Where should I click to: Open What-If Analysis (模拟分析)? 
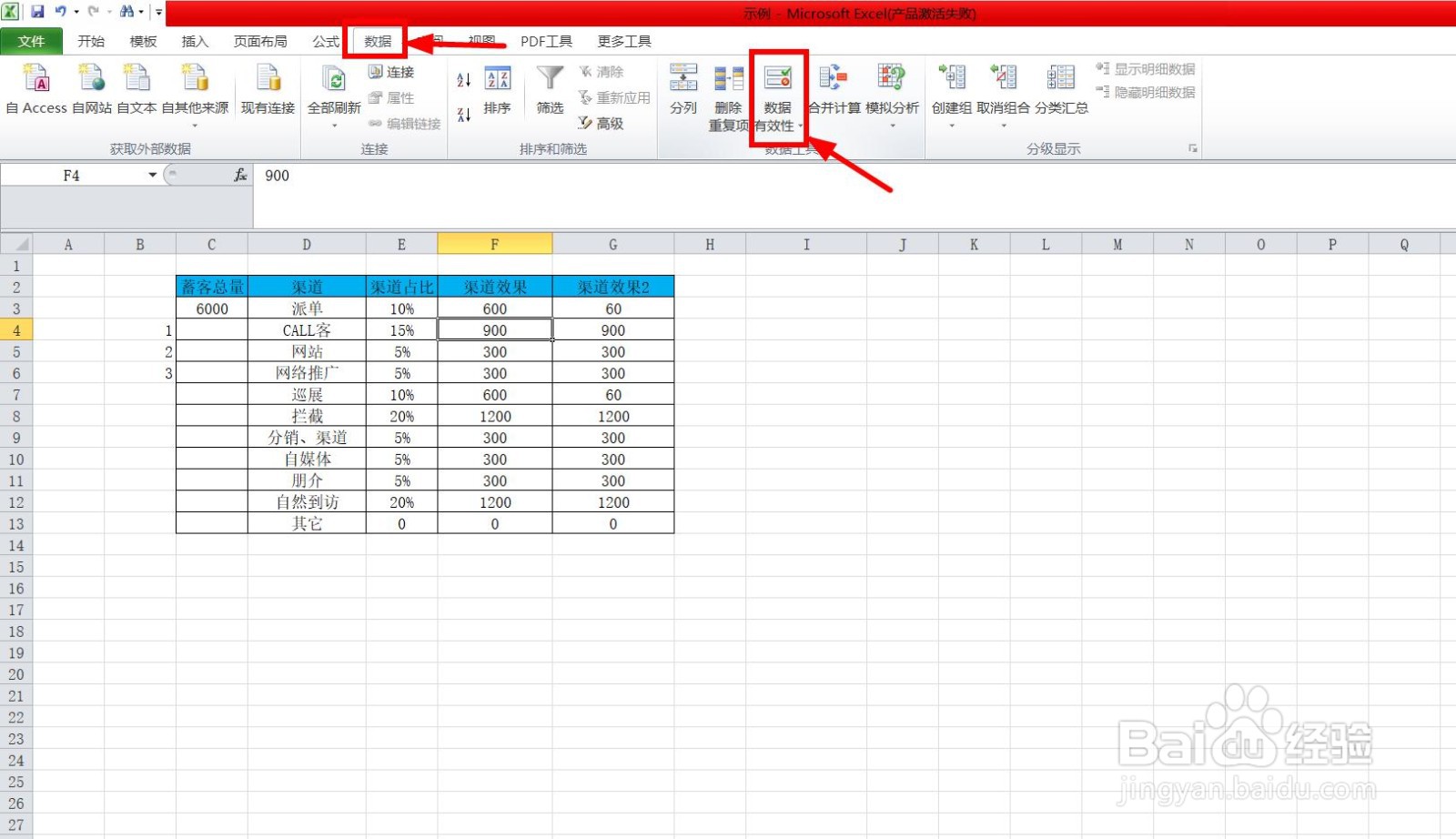[x=892, y=89]
